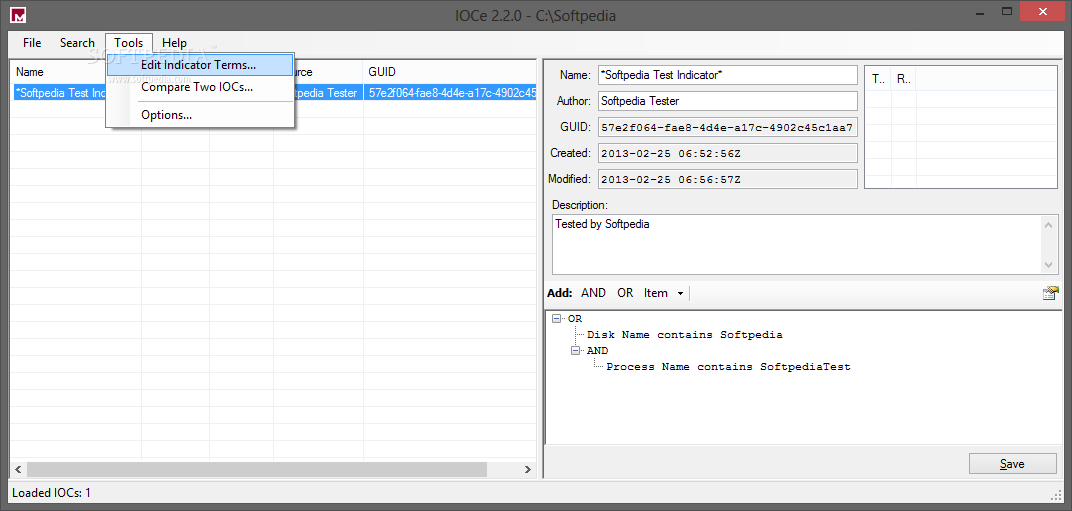Add an AND operator to the indicator
This screenshot has height=511, width=1072.
tap(593, 293)
